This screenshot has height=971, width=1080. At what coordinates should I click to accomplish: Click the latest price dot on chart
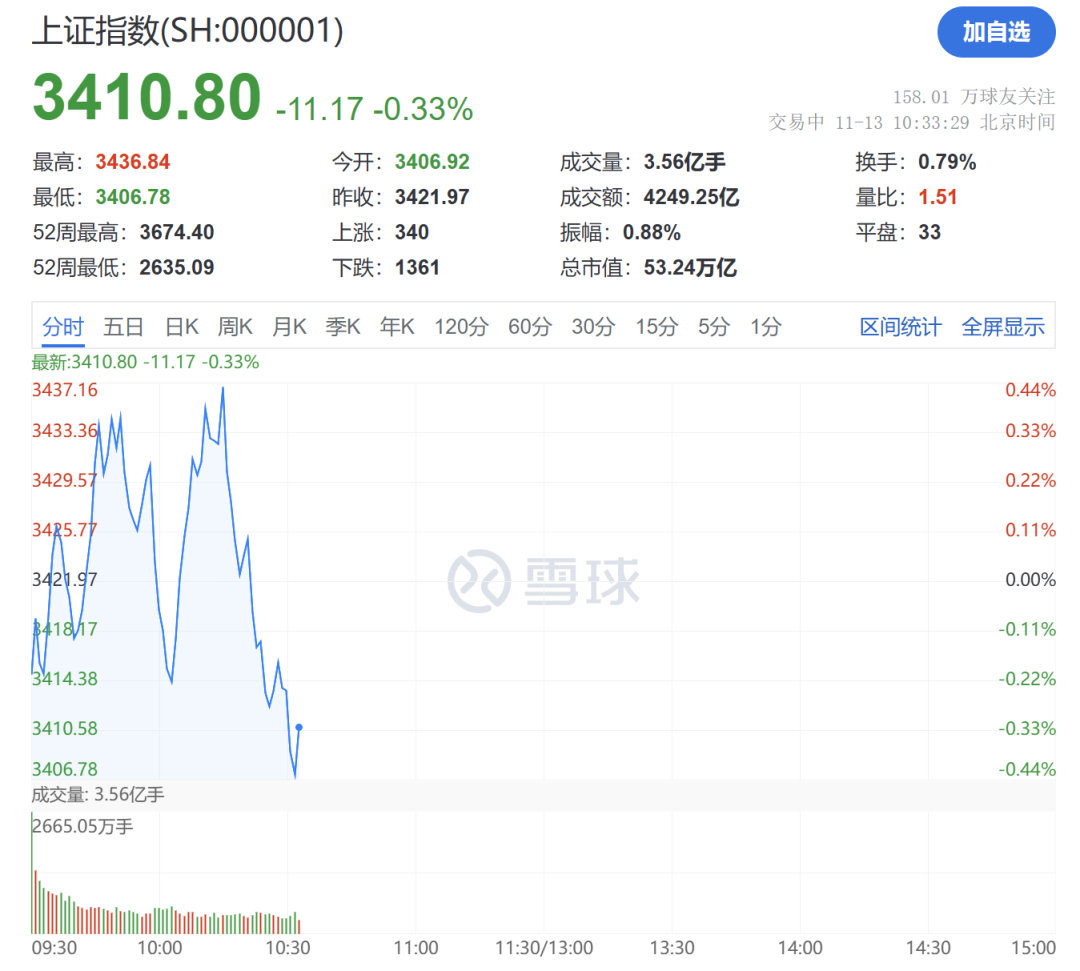click(x=299, y=727)
